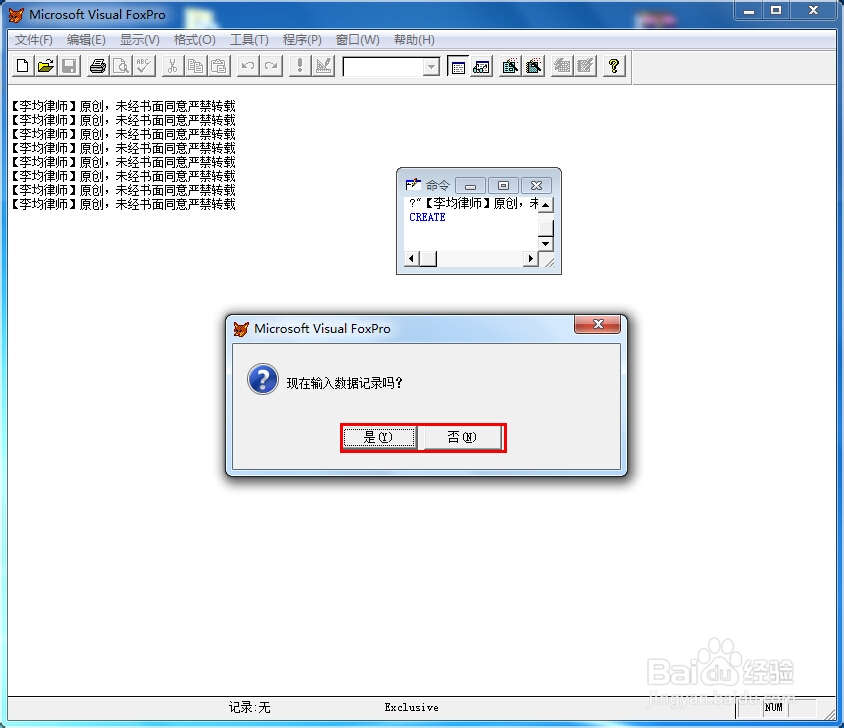Screen dimensions: 844x728
Task: Open the 格式(O) menu
Action: tap(194, 40)
